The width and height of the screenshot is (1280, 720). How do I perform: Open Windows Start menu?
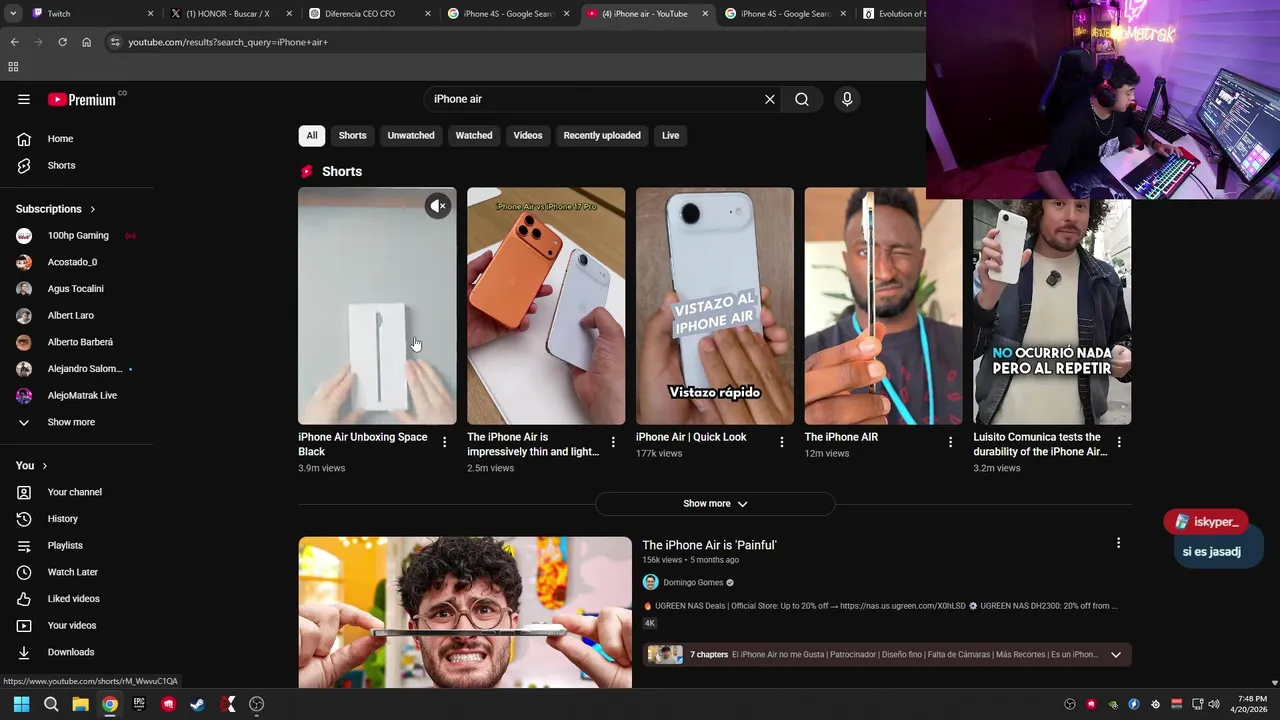[21, 704]
